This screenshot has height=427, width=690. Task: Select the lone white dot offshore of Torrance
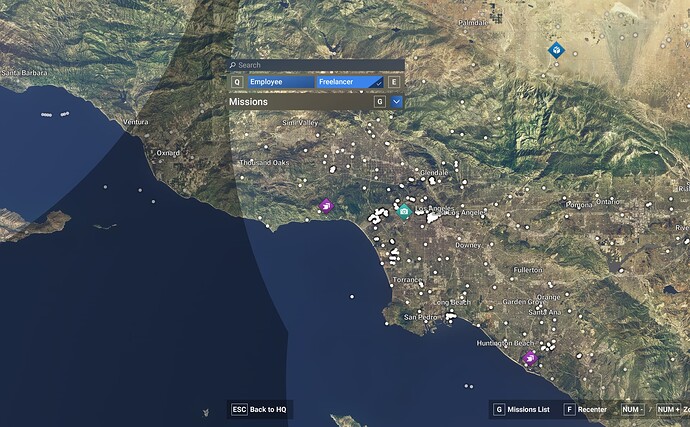[352, 297]
